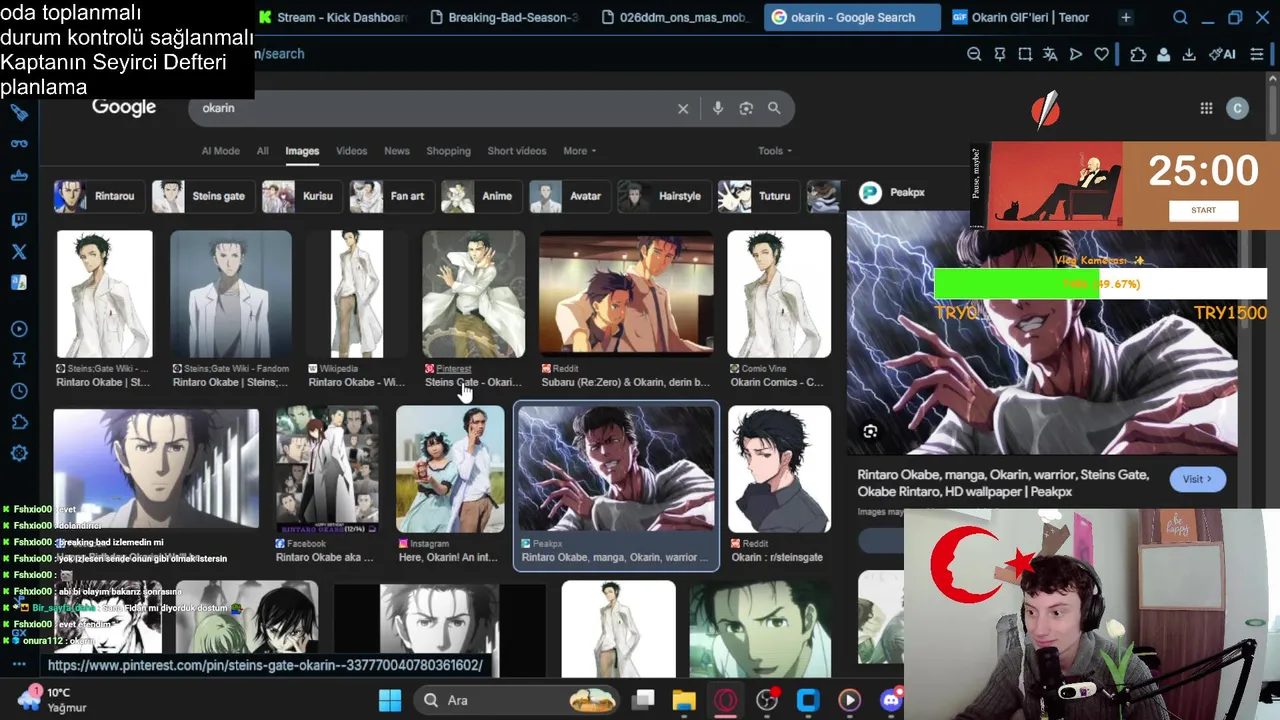Open the send/flow arrow icon in toolbar
1280x720 pixels.
1076,54
